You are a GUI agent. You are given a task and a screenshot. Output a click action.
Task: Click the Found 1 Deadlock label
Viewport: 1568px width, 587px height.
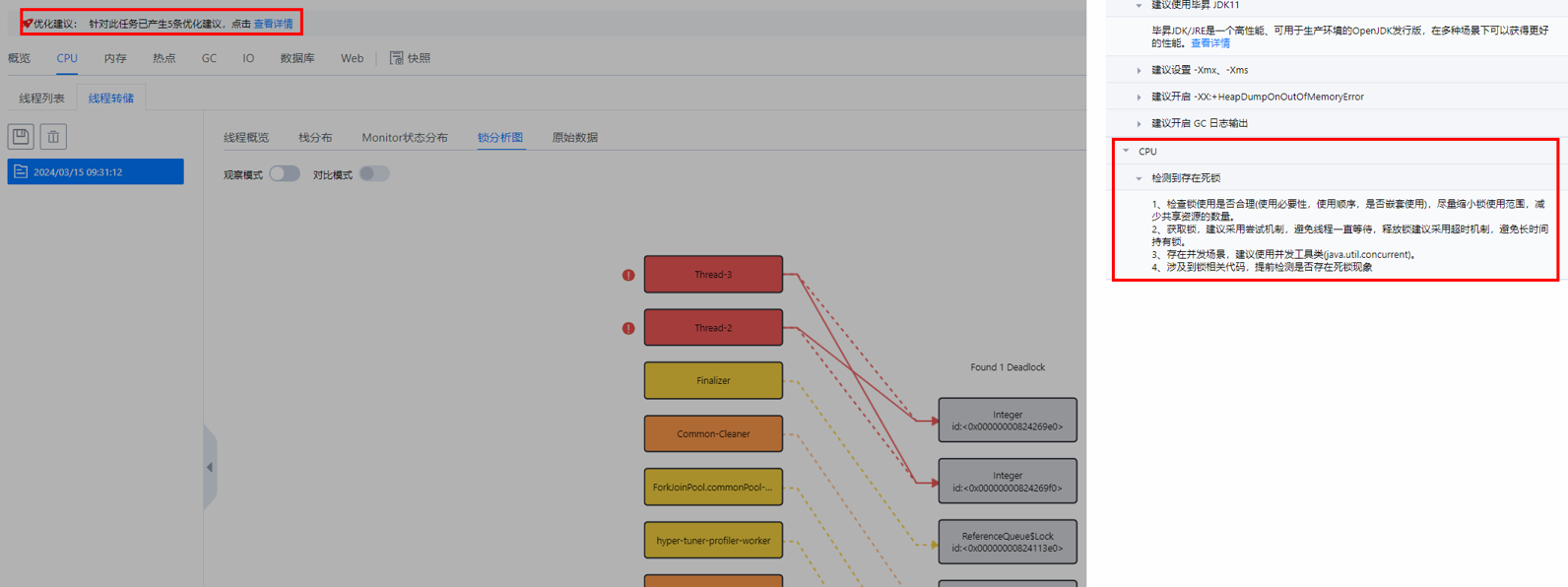[x=1008, y=367]
